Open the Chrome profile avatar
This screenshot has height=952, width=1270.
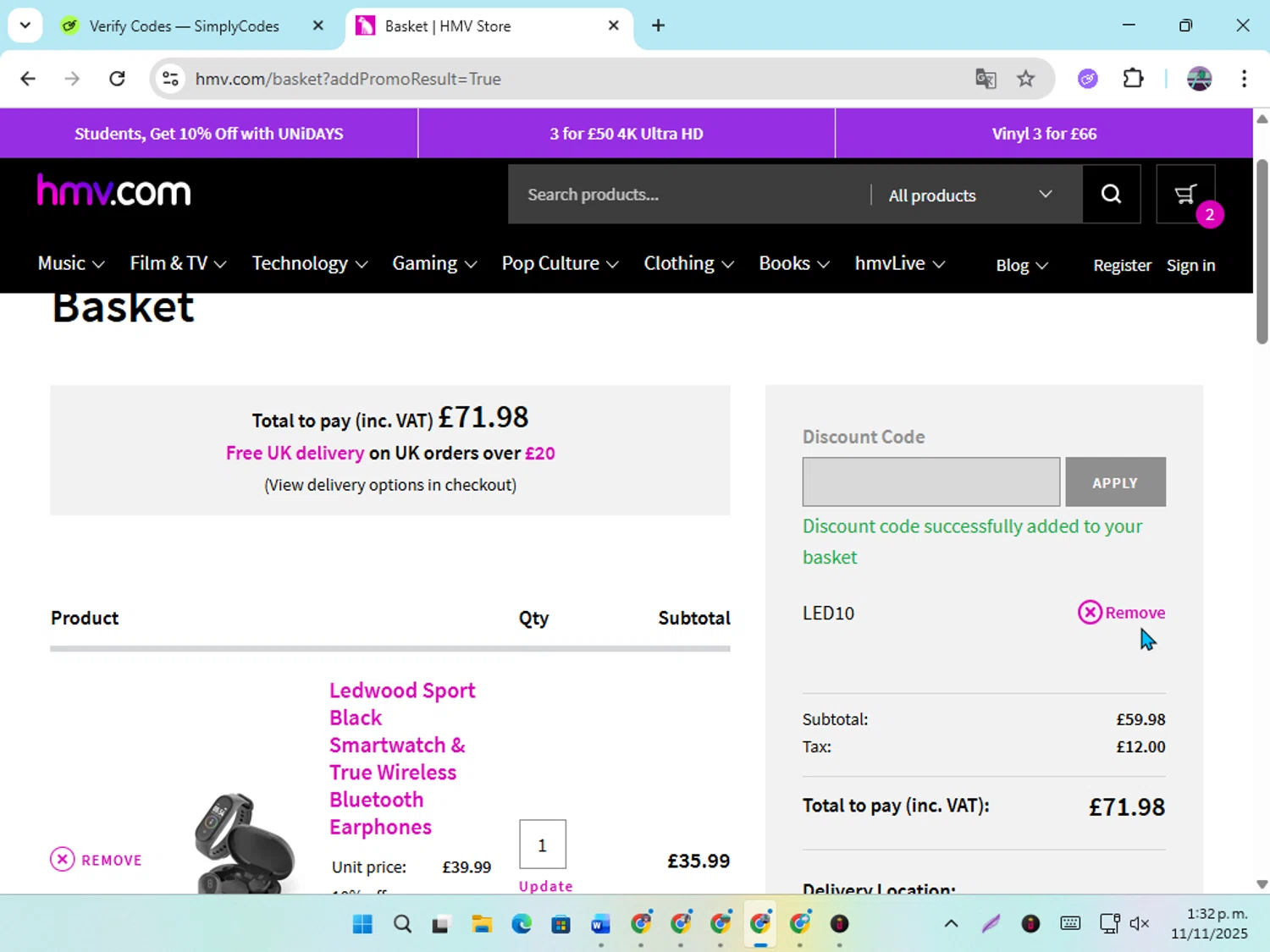(x=1199, y=79)
